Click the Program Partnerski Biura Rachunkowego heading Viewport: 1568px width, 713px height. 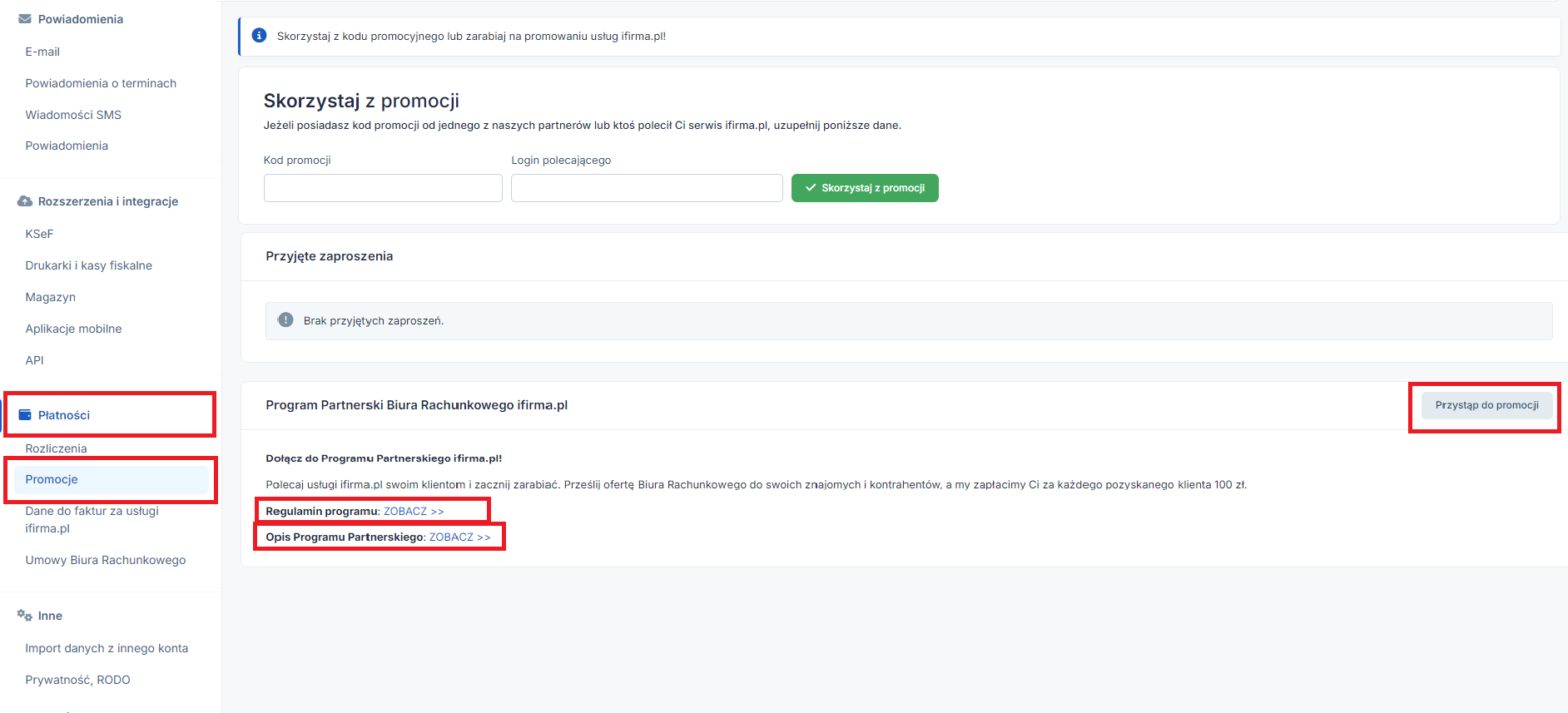pyautogui.click(x=417, y=405)
